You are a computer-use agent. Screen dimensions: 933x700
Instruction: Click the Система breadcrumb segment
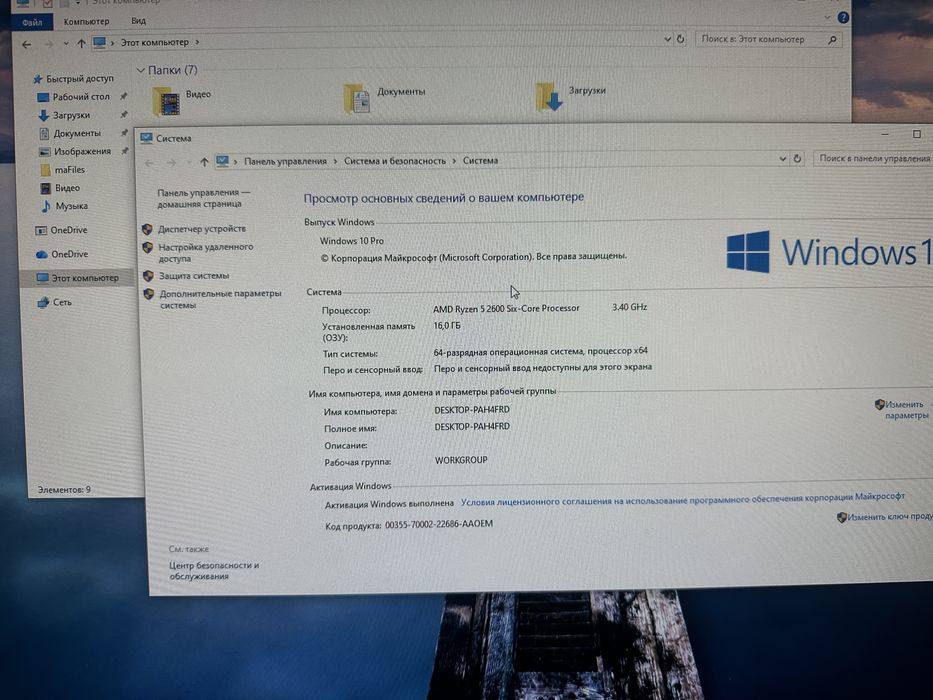point(480,160)
